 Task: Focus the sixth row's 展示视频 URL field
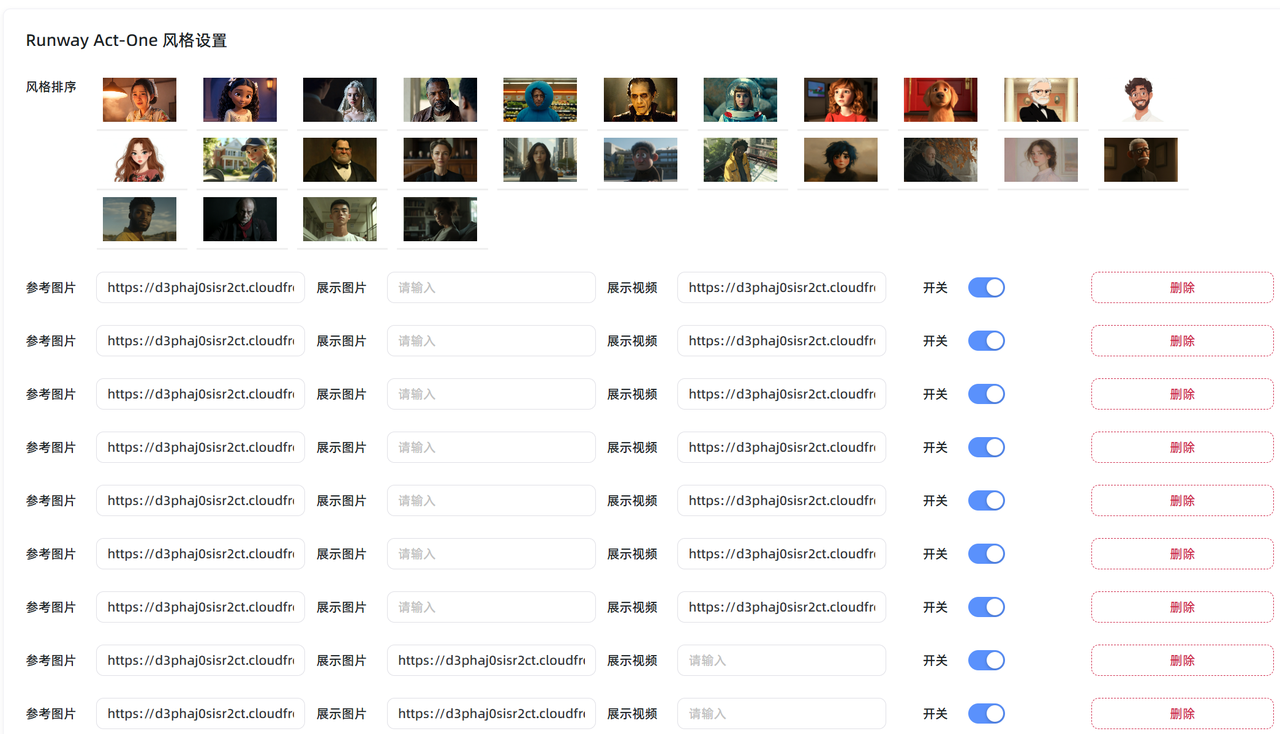781,554
